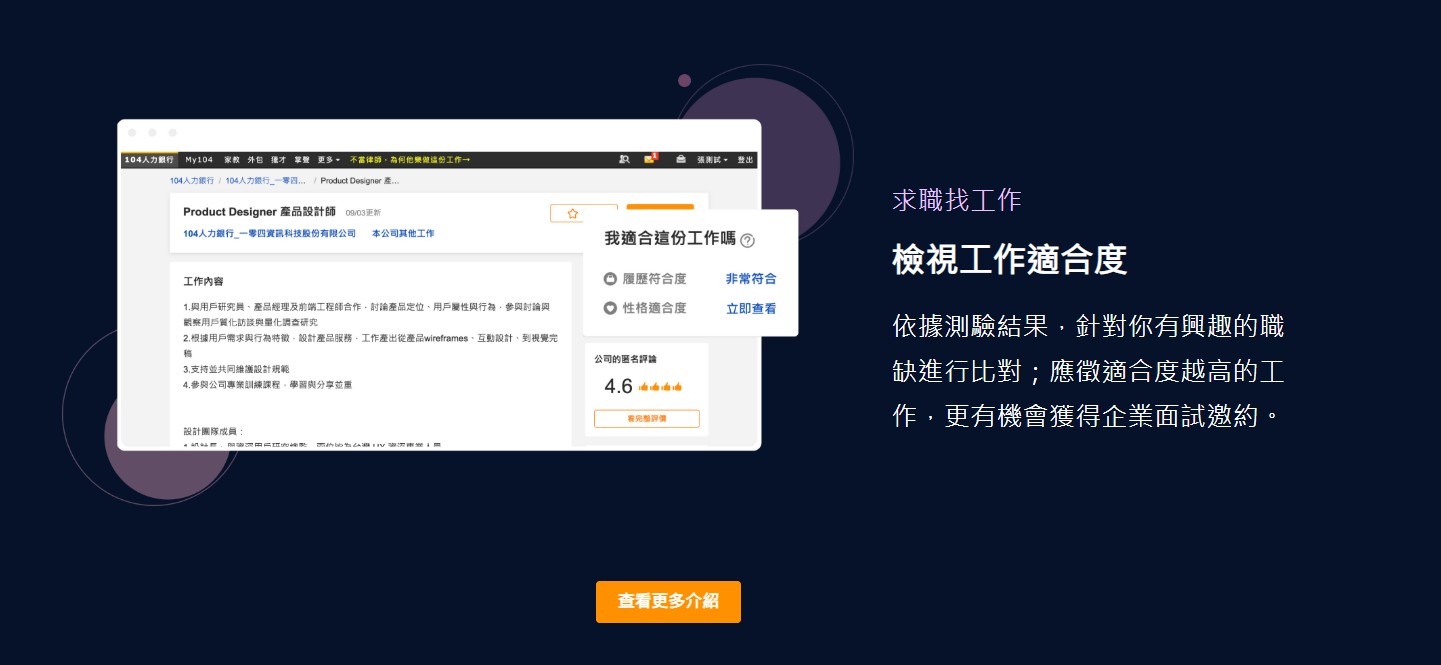The image size is (1441, 665).
Task: Click the briefcase icon in navbar
Action: click(681, 159)
